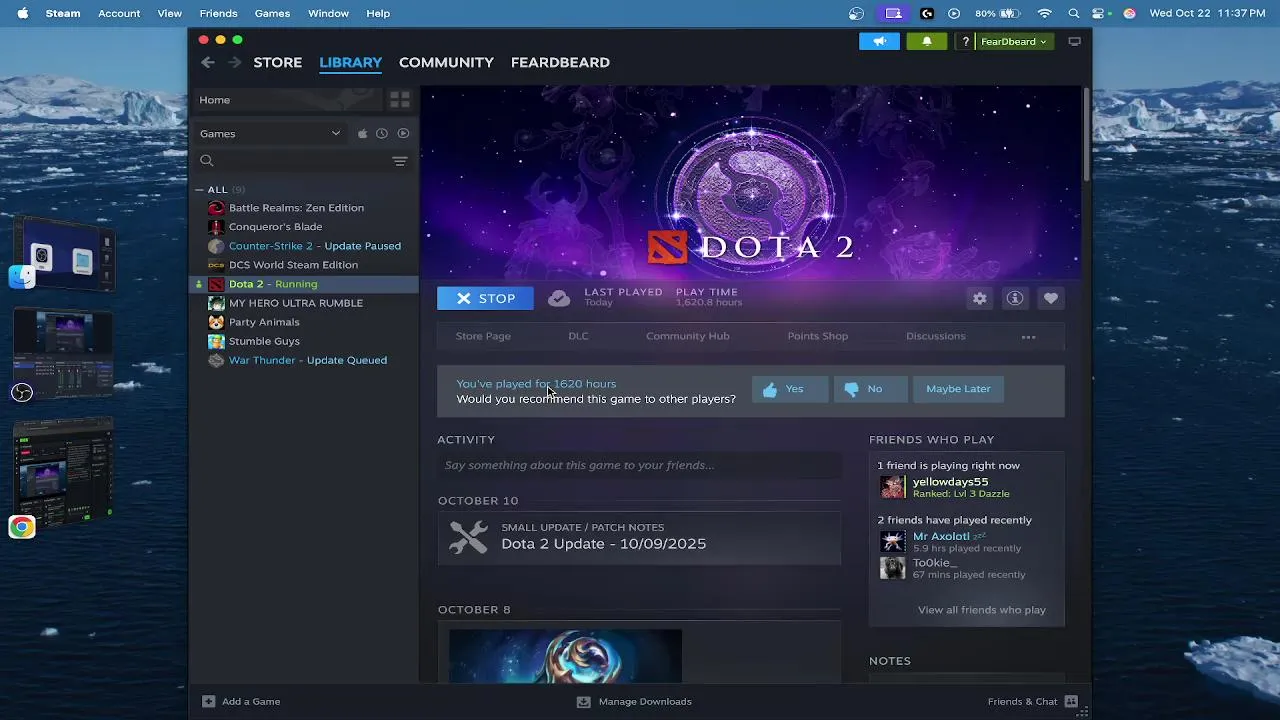Switch library to grid collections view
Viewport: 1280px width, 720px height.
[399, 100]
